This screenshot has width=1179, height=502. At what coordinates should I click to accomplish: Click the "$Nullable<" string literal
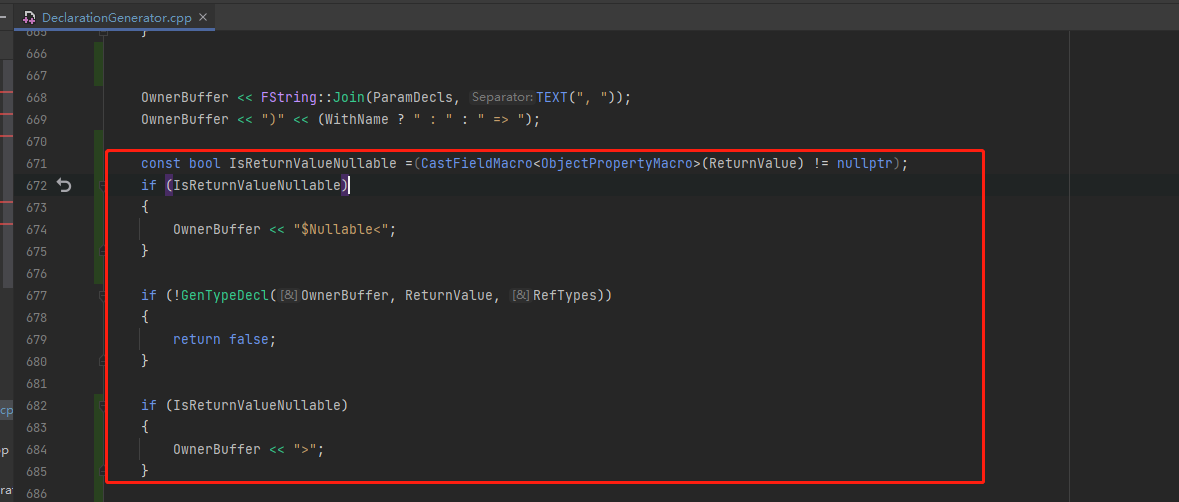tap(341, 230)
